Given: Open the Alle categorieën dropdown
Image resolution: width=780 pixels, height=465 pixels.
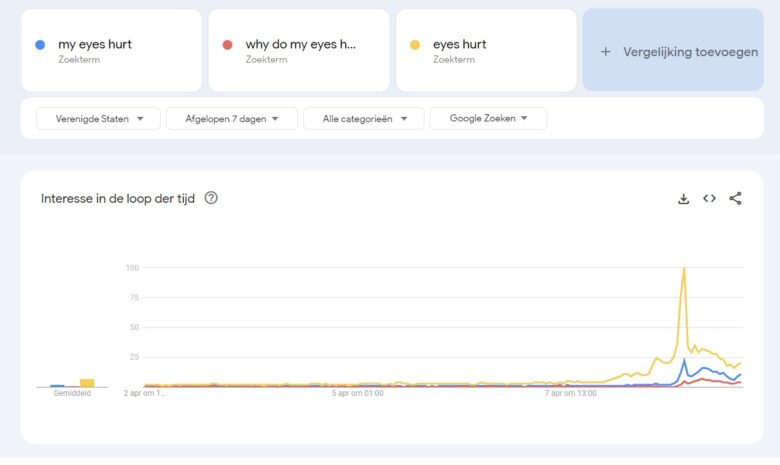Looking at the screenshot, I should click(364, 119).
